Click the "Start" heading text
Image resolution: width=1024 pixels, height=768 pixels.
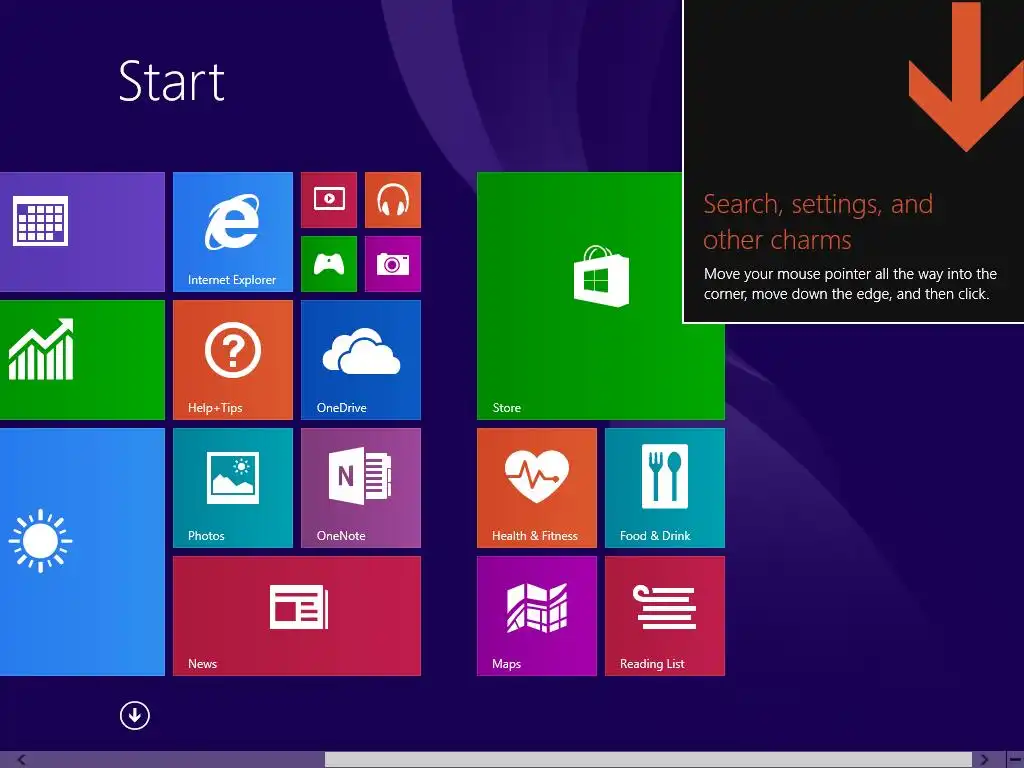pyautogui.click(x=172, y=82)
